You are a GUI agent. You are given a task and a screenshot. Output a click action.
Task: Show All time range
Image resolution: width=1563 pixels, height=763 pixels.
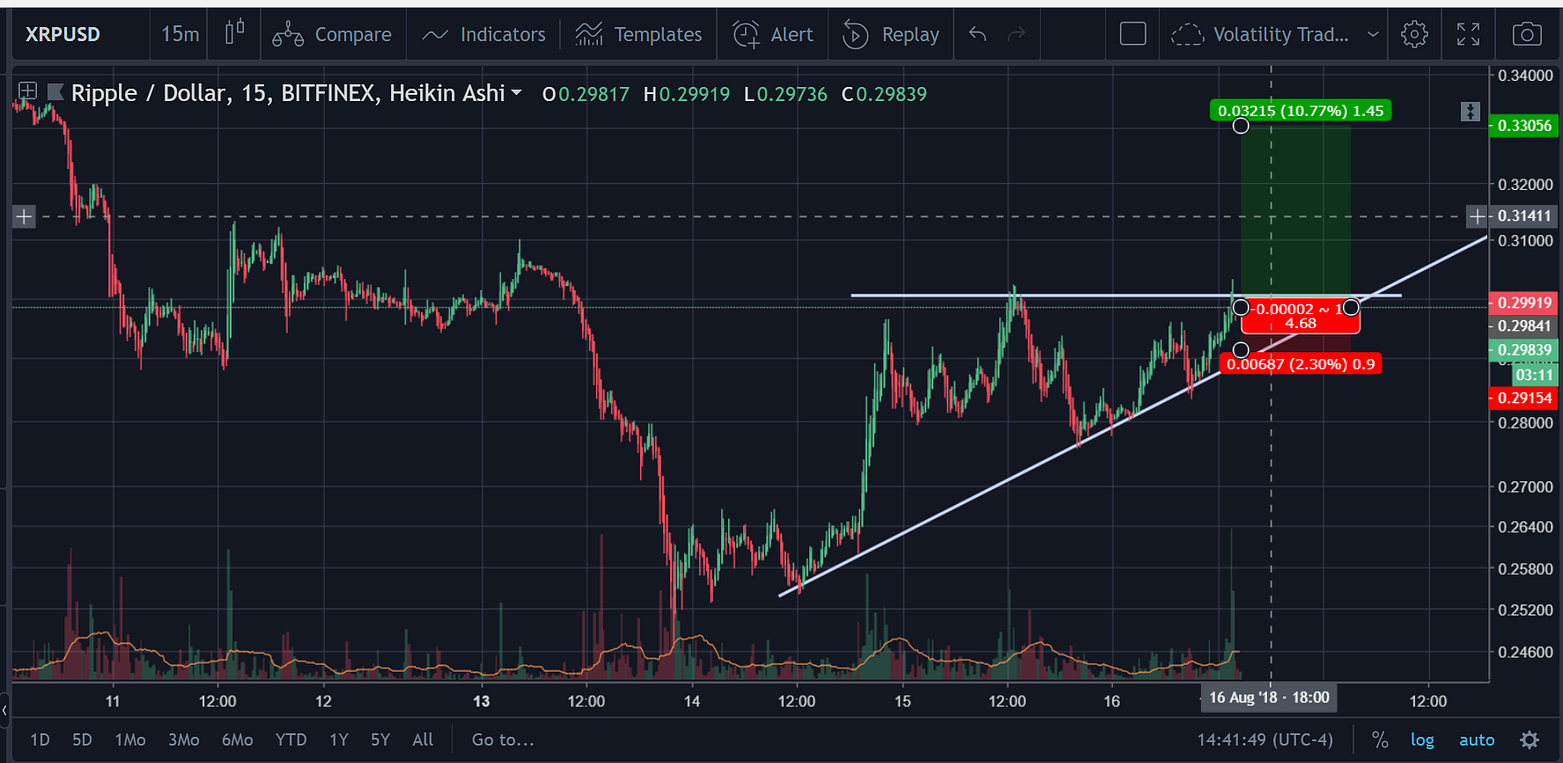pos(423,740)
